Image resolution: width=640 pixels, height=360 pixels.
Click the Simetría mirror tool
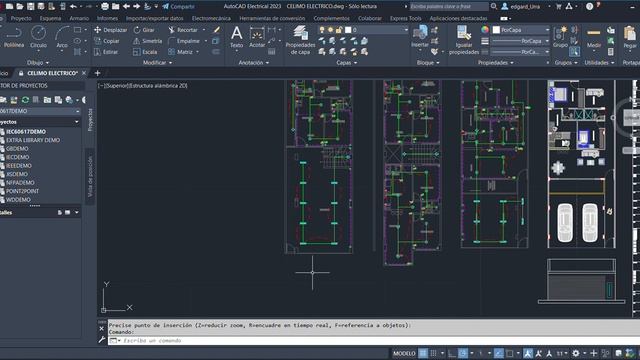click(x=148, y=41)
